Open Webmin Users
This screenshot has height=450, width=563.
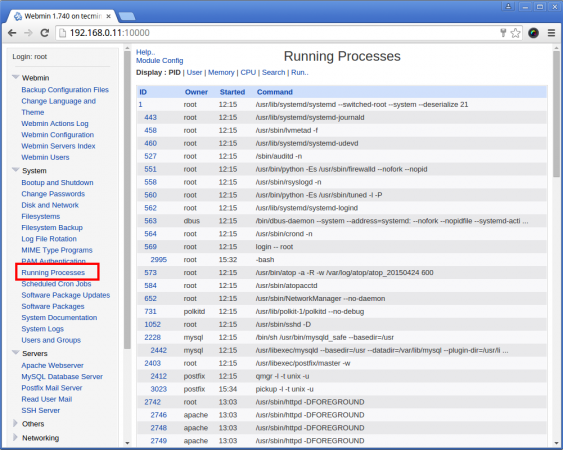(x=45, y=157)
